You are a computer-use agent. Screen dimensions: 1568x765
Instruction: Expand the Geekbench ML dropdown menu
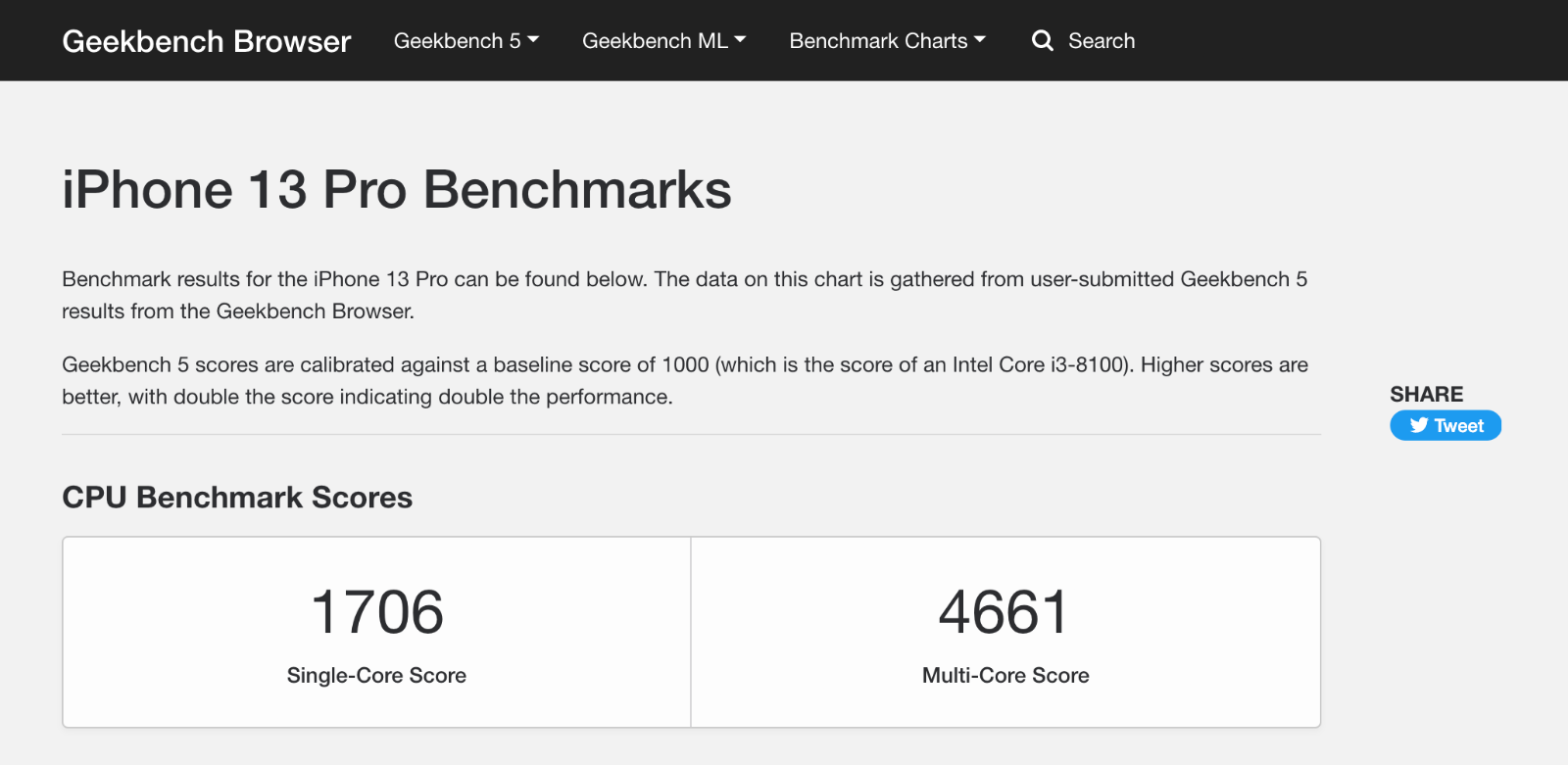pyautogui.click(x=664, y=41)
